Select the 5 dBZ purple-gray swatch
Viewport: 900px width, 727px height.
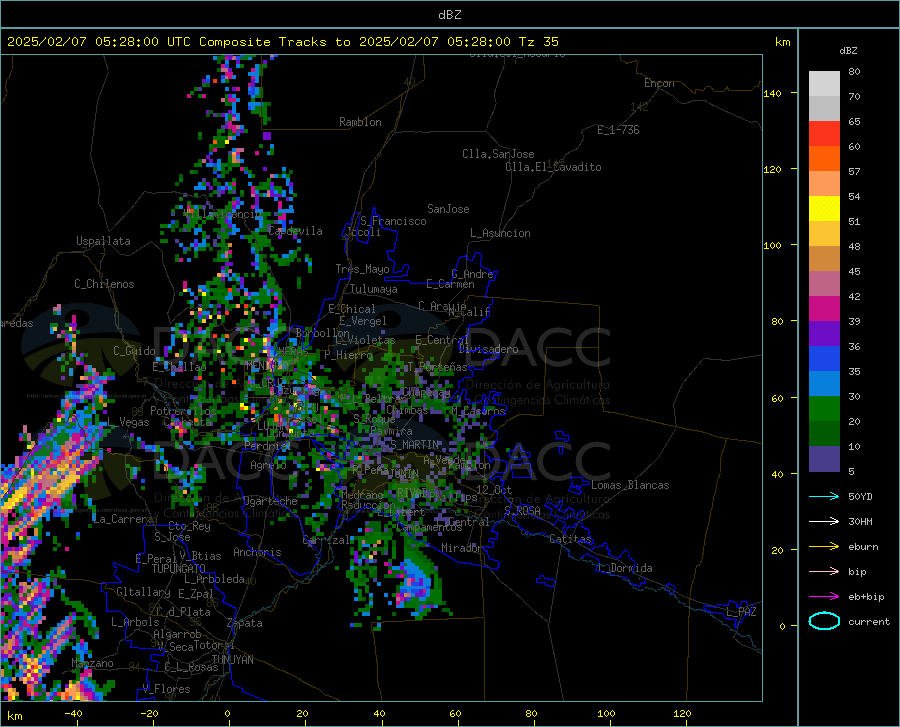click(x=824, y=459)
